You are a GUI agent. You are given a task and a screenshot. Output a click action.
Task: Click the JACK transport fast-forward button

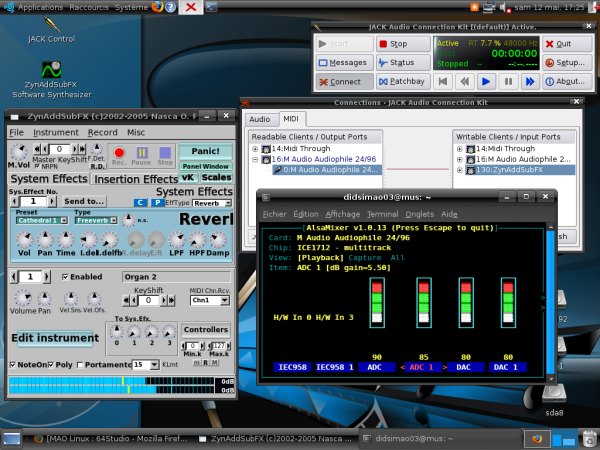(530, 81)
